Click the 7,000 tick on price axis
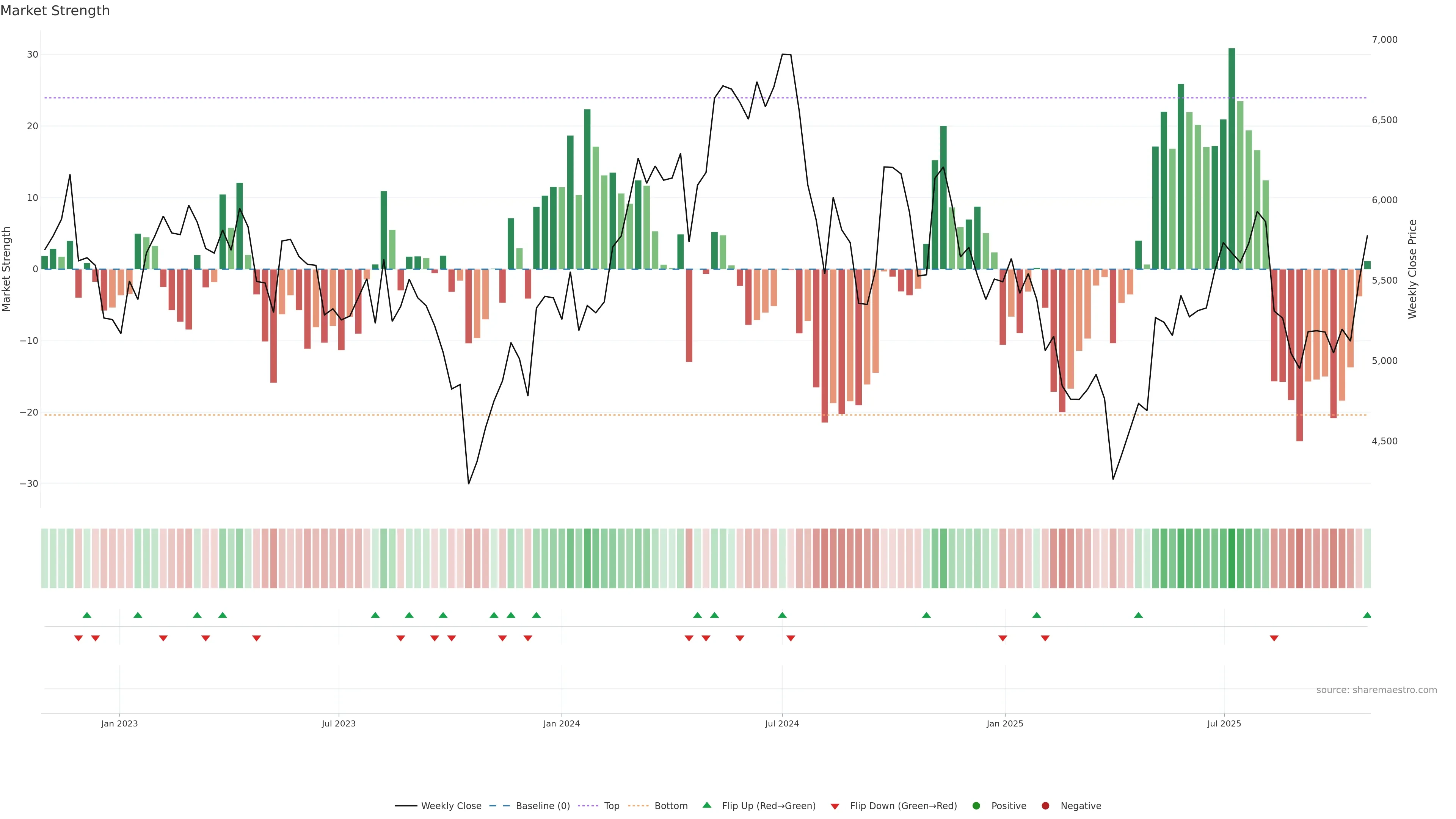This screenshot has height=819, width=1456. click(1384, 39)
